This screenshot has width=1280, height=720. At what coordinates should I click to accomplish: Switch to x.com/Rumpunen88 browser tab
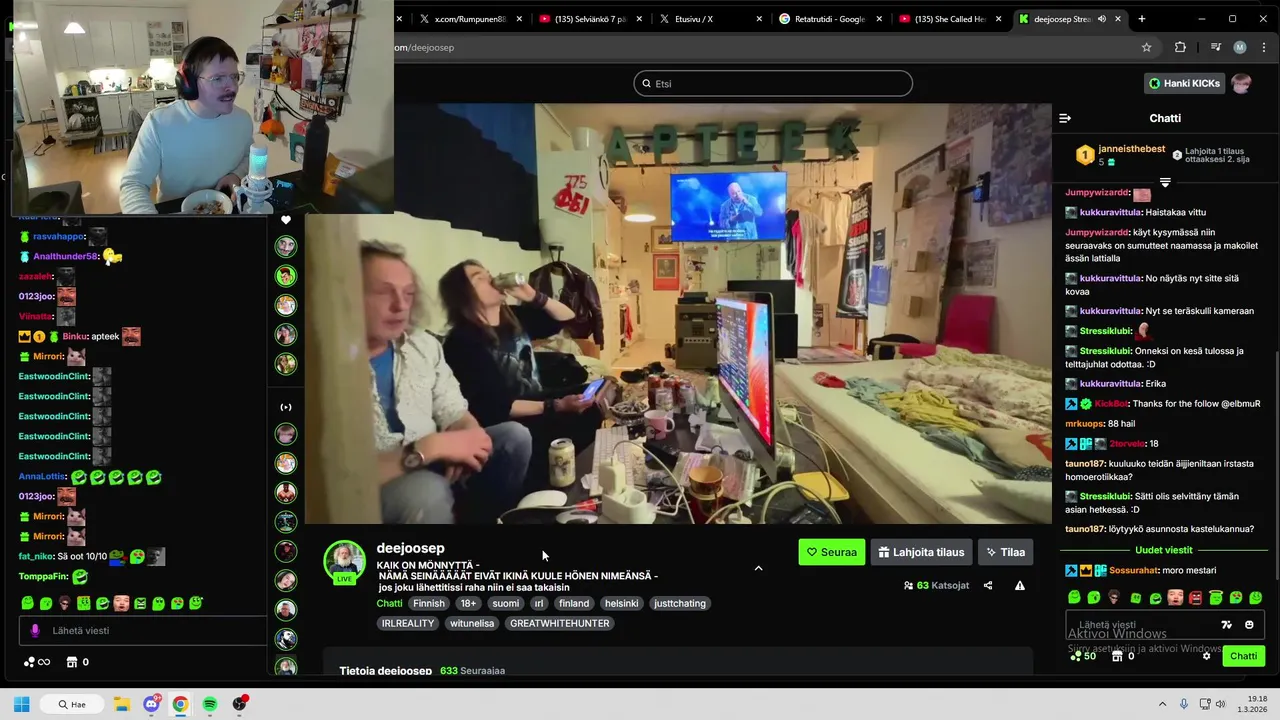pyautogui.click(x=470, y=19)
